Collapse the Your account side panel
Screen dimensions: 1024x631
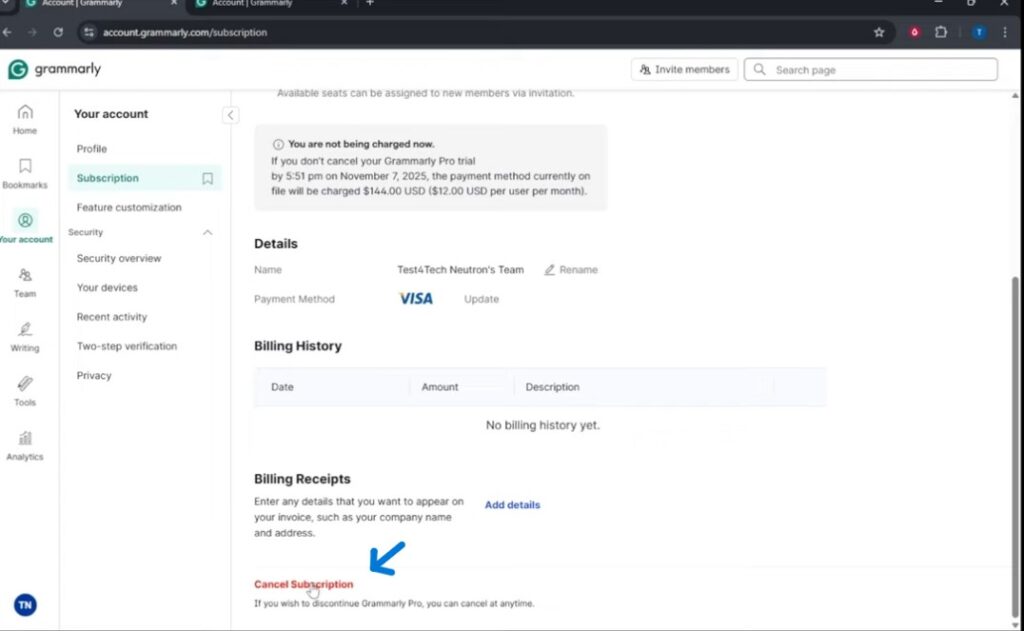tap(231, 115)
